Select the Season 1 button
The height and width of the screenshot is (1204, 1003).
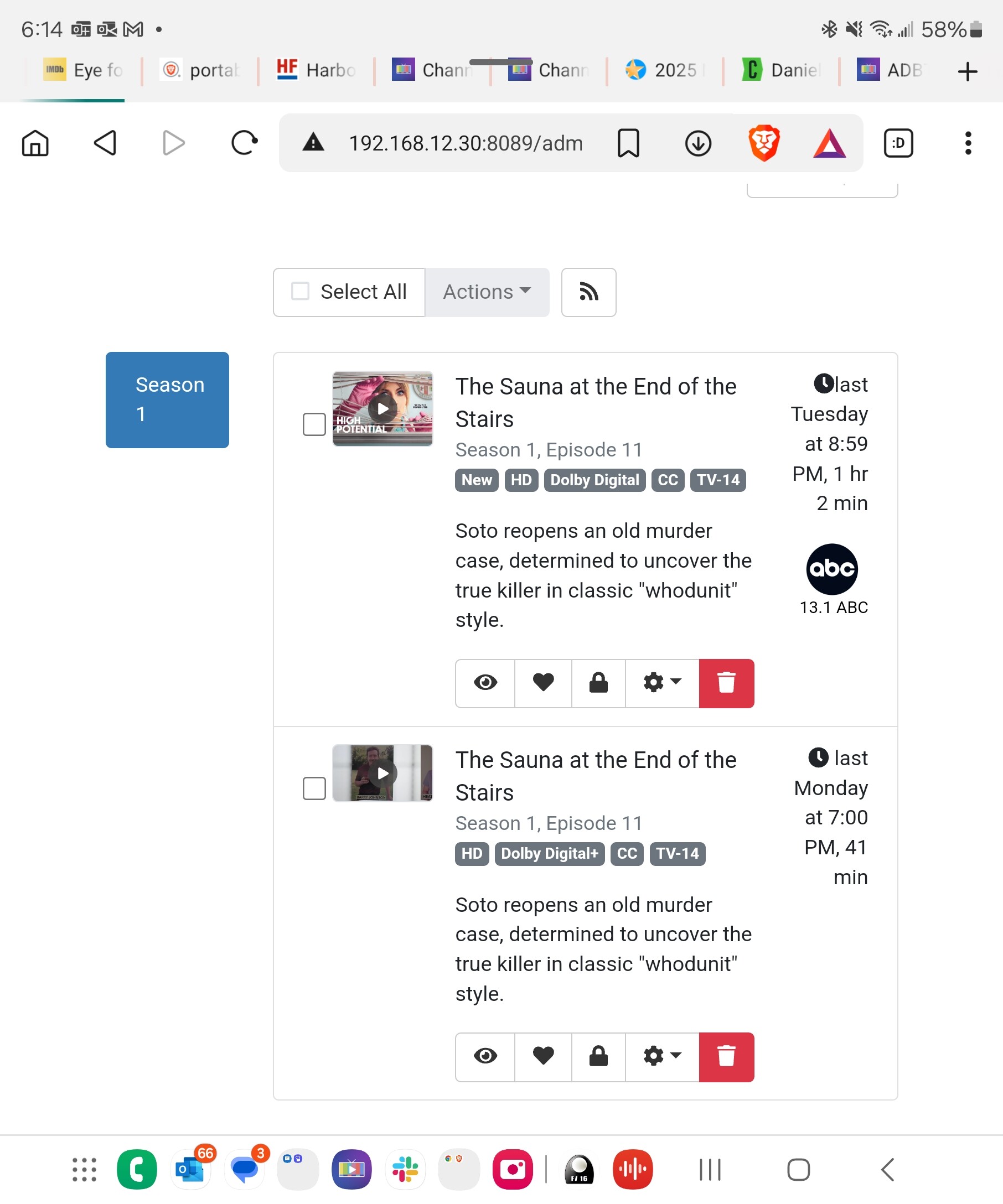click(x=168, y=399)
